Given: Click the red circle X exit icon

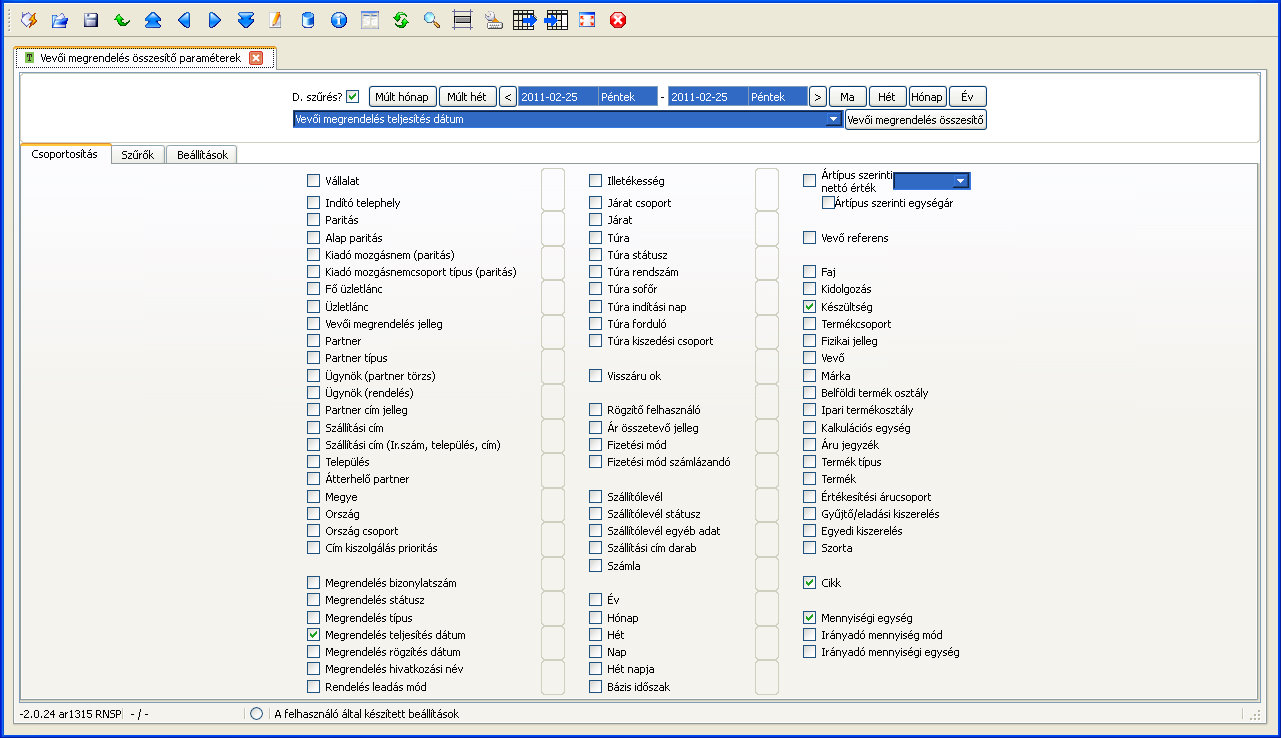Looking at the screenshot, I should tap(618, 19).
